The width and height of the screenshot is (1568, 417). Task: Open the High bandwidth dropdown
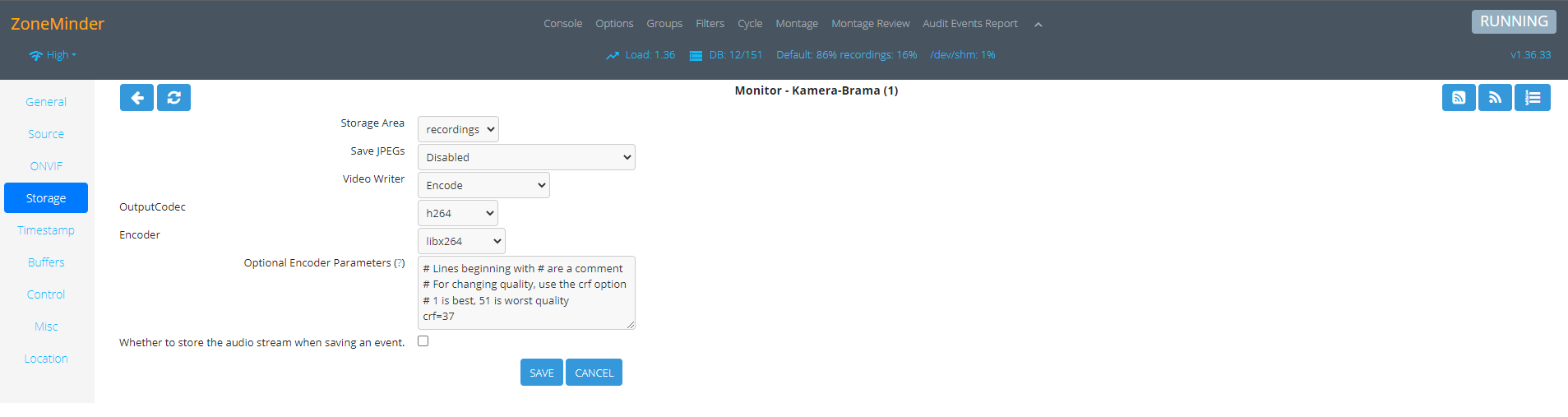click(54, 55)
